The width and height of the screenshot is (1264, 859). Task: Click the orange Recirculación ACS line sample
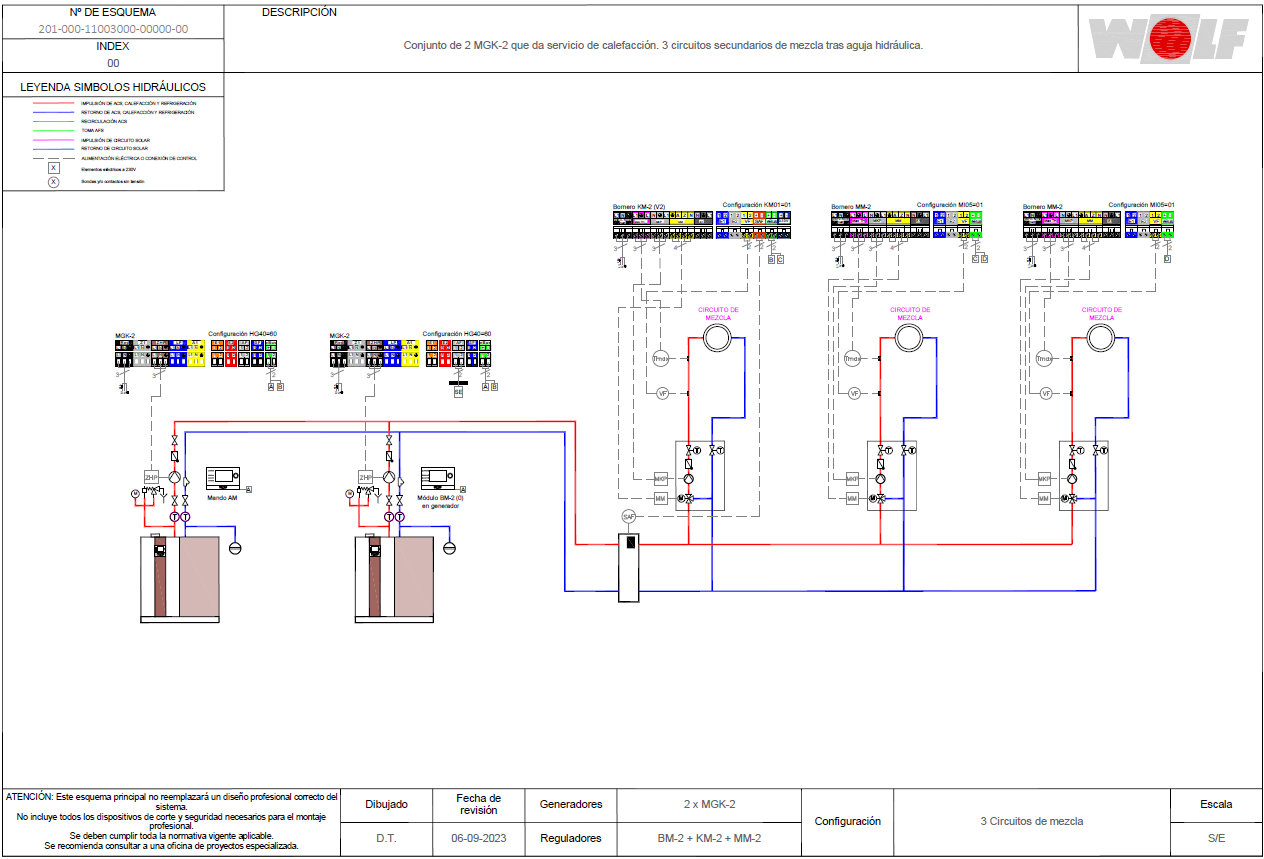[x=53, y=122]
